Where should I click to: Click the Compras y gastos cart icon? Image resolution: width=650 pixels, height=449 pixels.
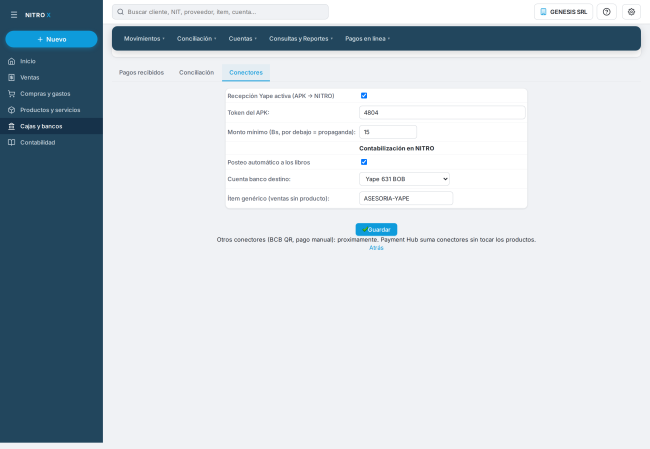coord(12,94)
